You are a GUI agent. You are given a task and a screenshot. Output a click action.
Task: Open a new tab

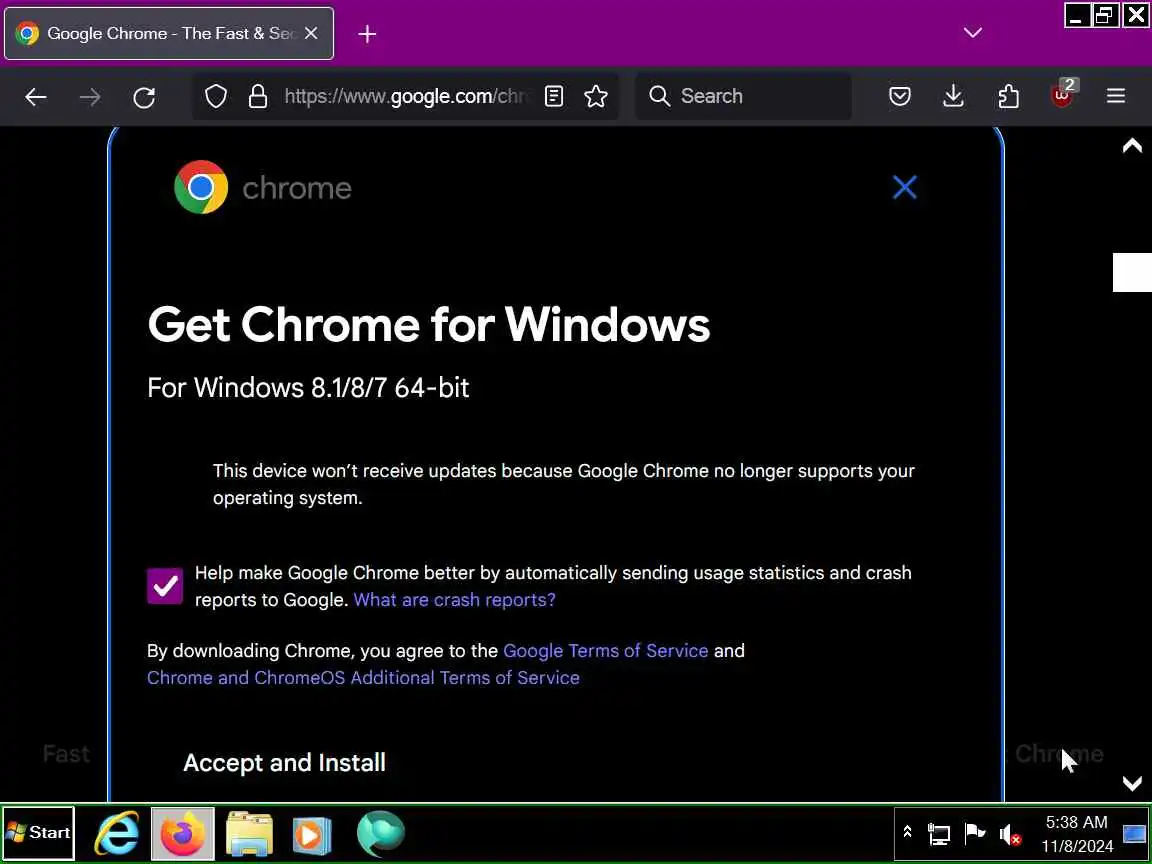coord(367,34)
